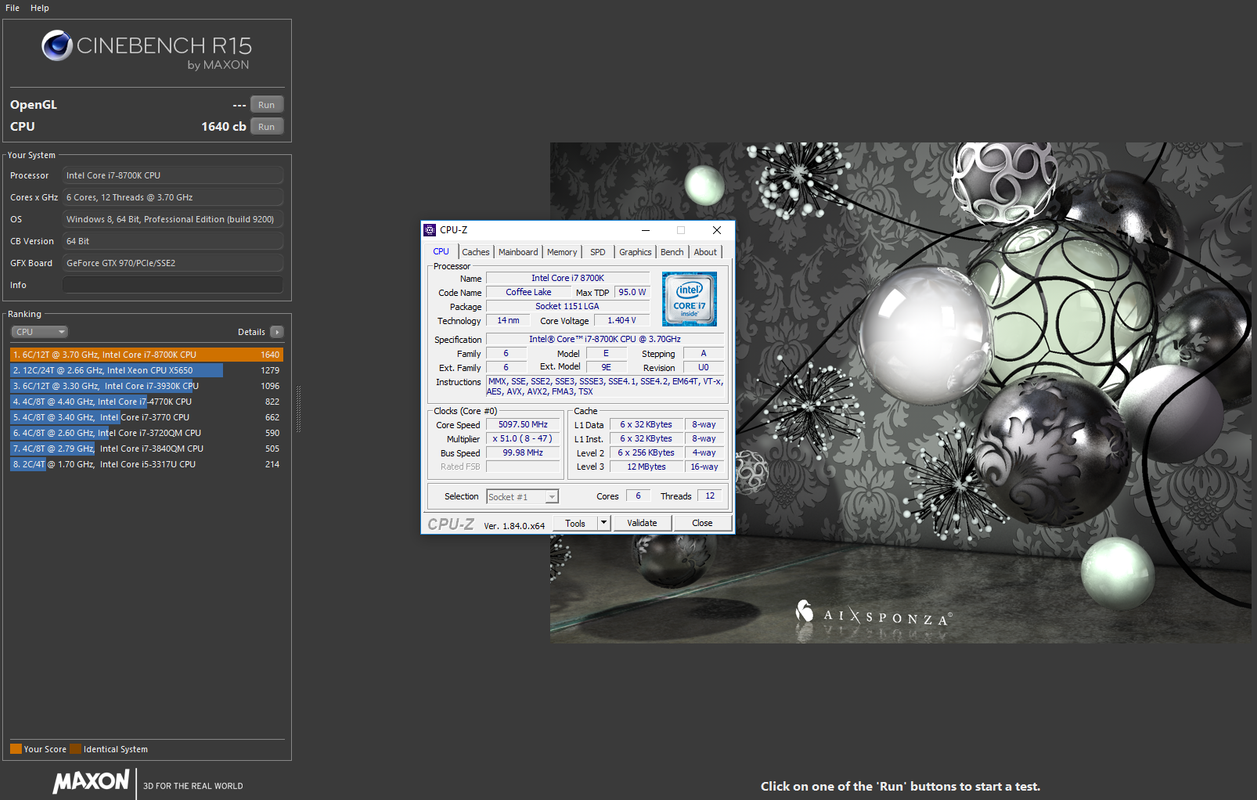Image resolution: width=1257 pixels, height=800 pixels.
Task: Switch to the Caches tab in CPU-Z
Action: tap(476, 252)
